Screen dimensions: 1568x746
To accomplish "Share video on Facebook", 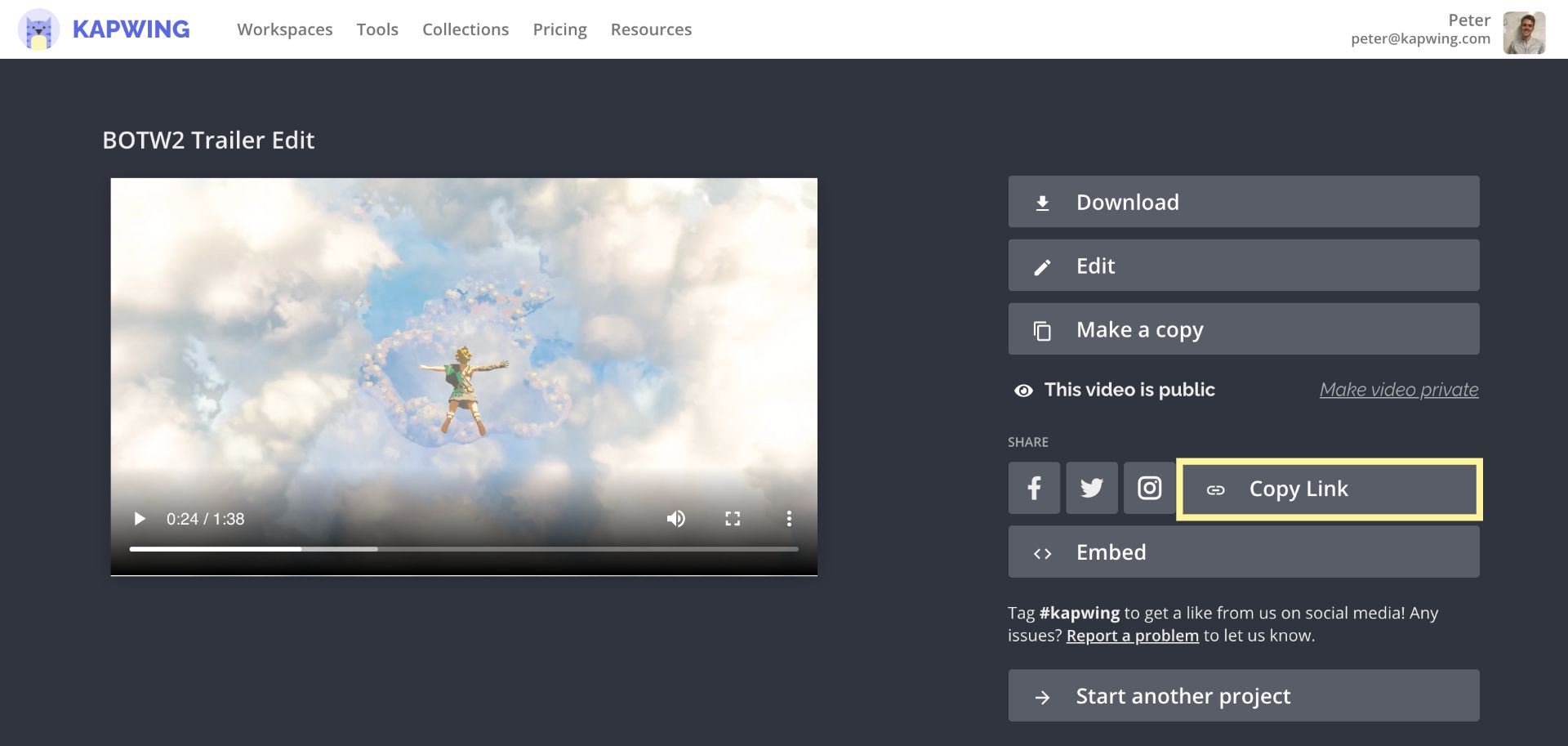I will click(x=1034, y=489).
